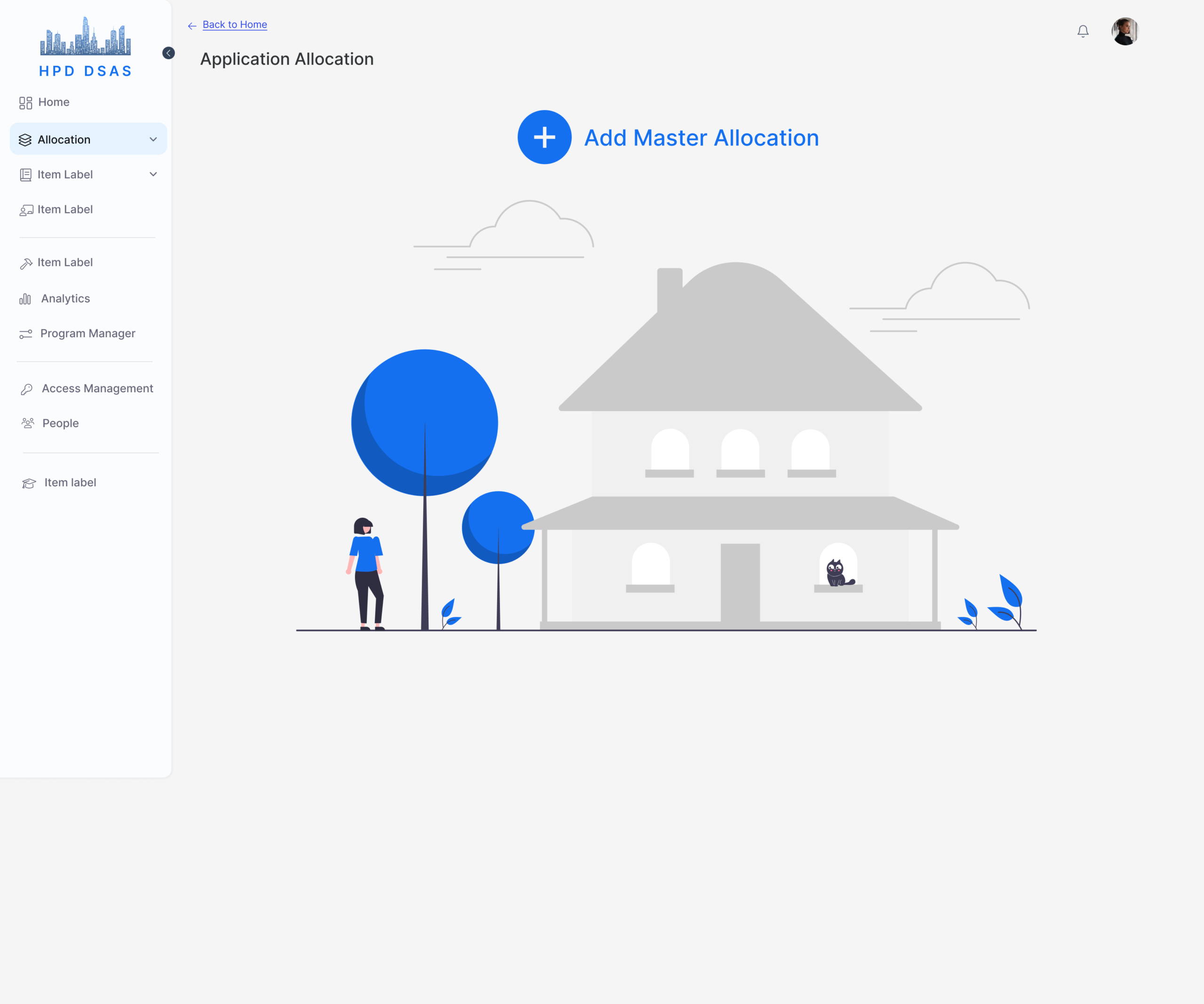Screen dimensions: 1204x1004
Task: Click Add Master Allocation text
Action: coord(701,138)
